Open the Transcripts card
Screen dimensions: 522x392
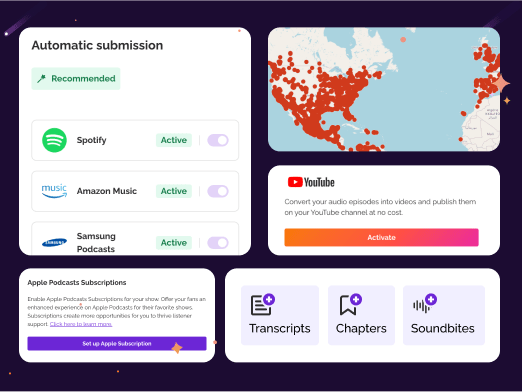click(x=280, y=315)
